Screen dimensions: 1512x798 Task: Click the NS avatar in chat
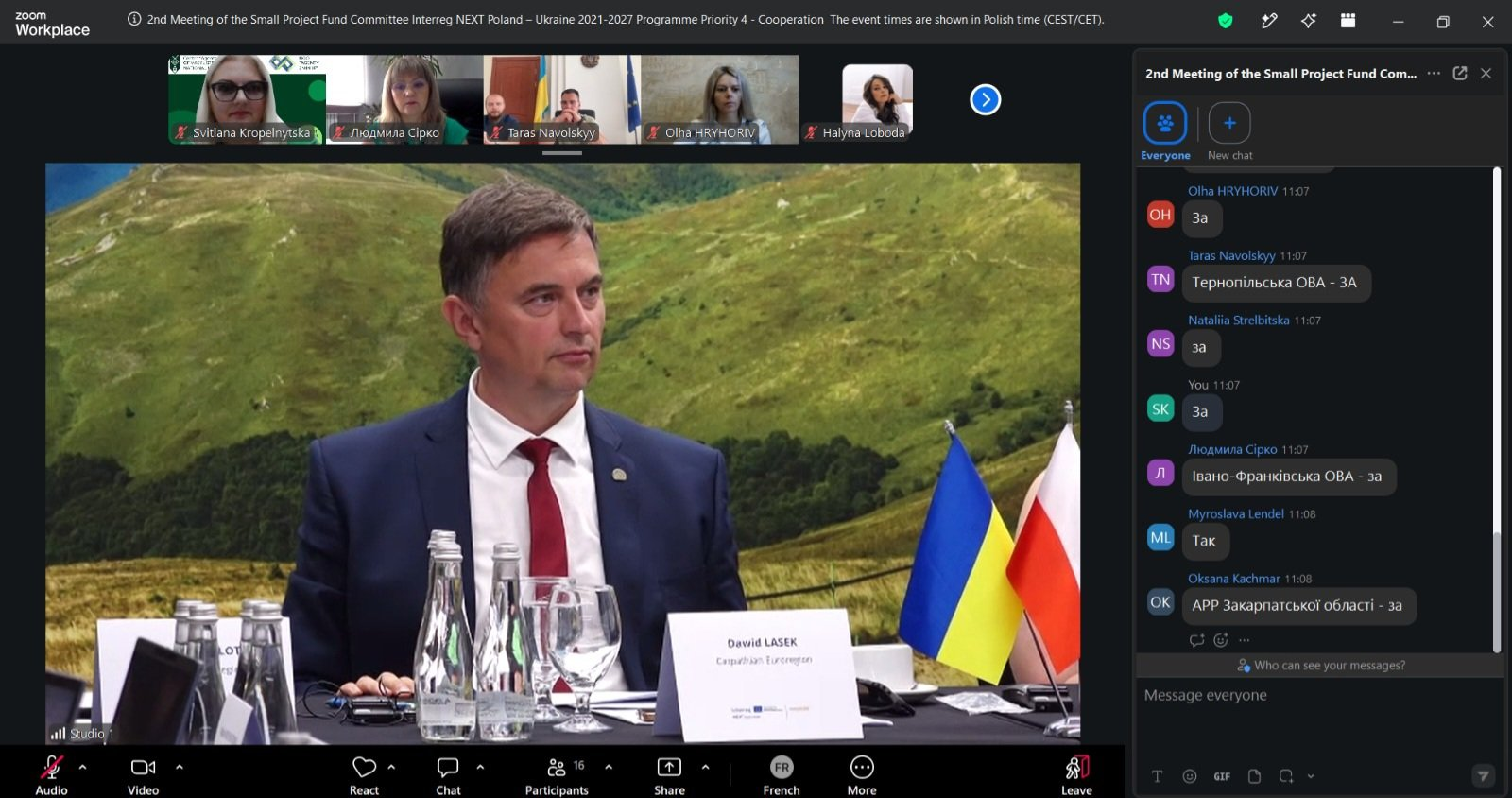[1160, 344]
